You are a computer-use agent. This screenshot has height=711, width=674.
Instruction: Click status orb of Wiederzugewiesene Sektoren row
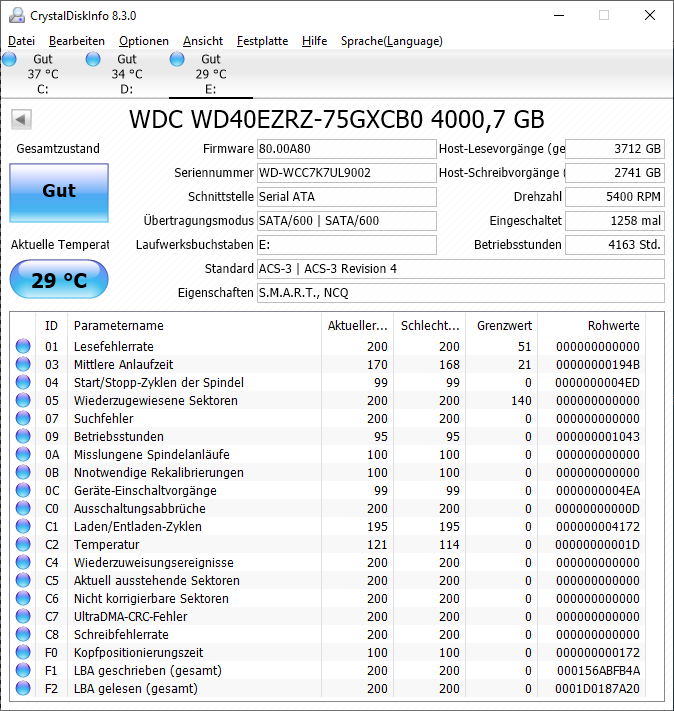pos(23,400)
